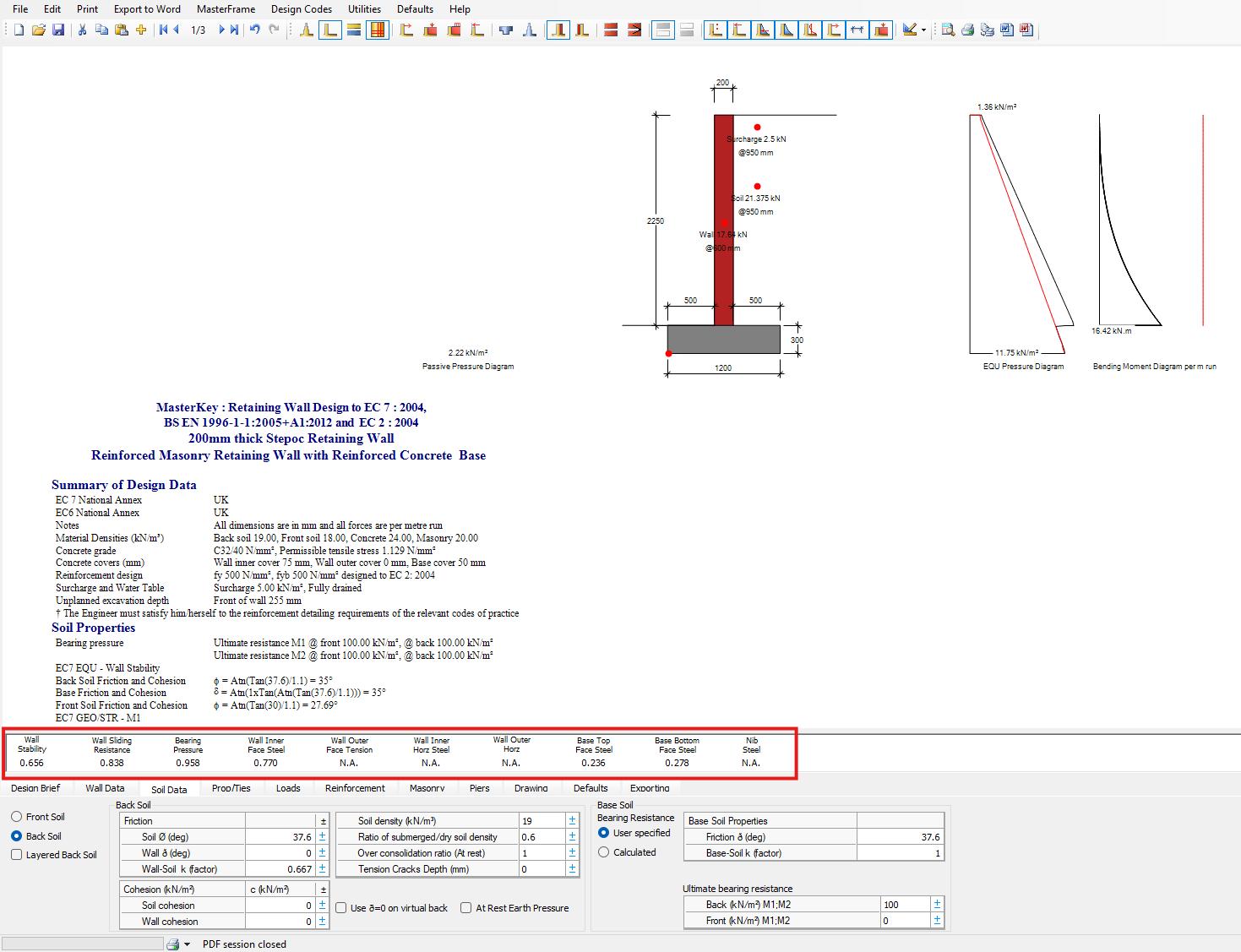Click the Print Preview magnifier icon
The width and height of the screenshot is (1241, 952).
click(948, 30)
